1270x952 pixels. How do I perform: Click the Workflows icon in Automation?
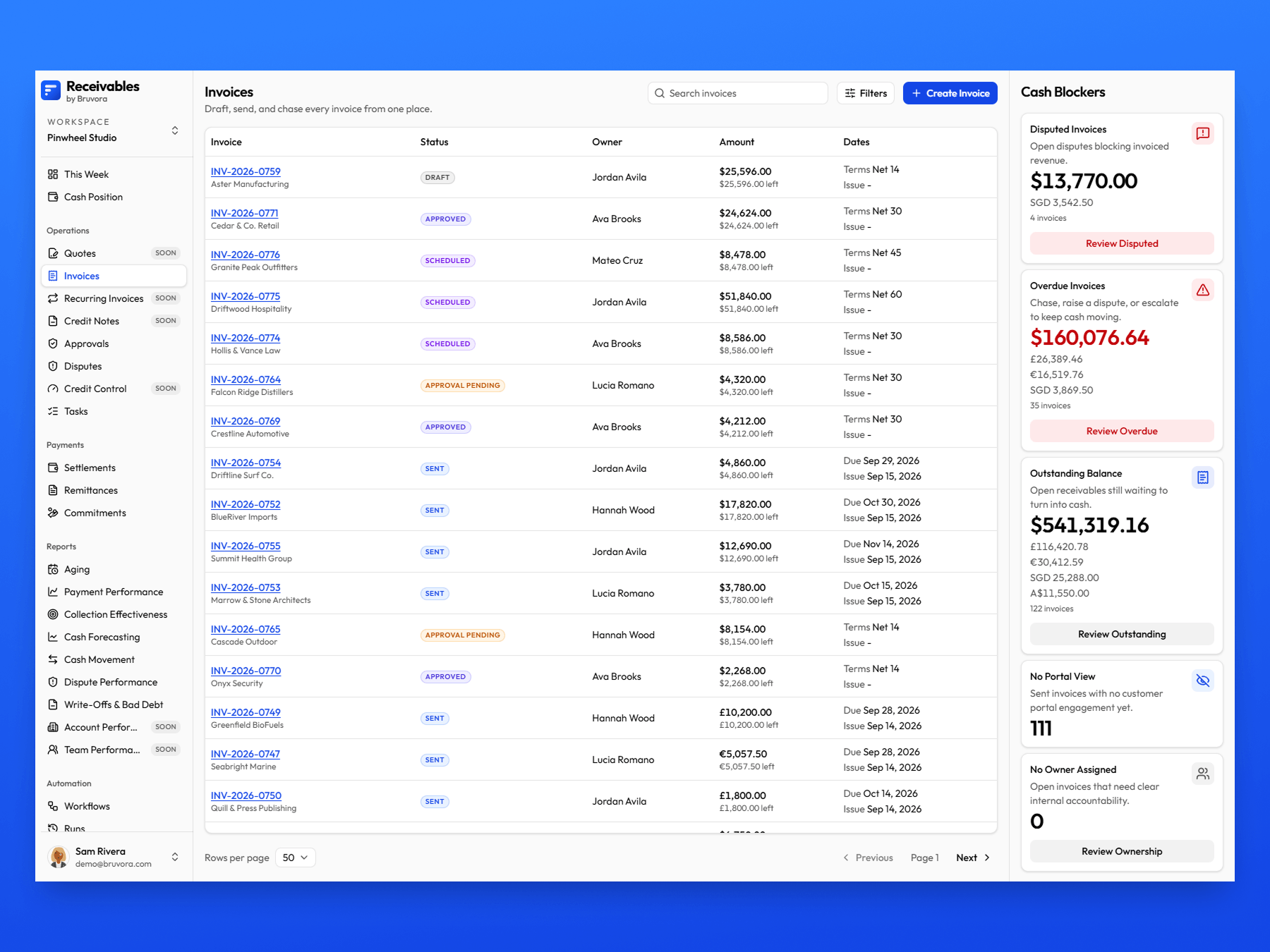click(53, 806)
